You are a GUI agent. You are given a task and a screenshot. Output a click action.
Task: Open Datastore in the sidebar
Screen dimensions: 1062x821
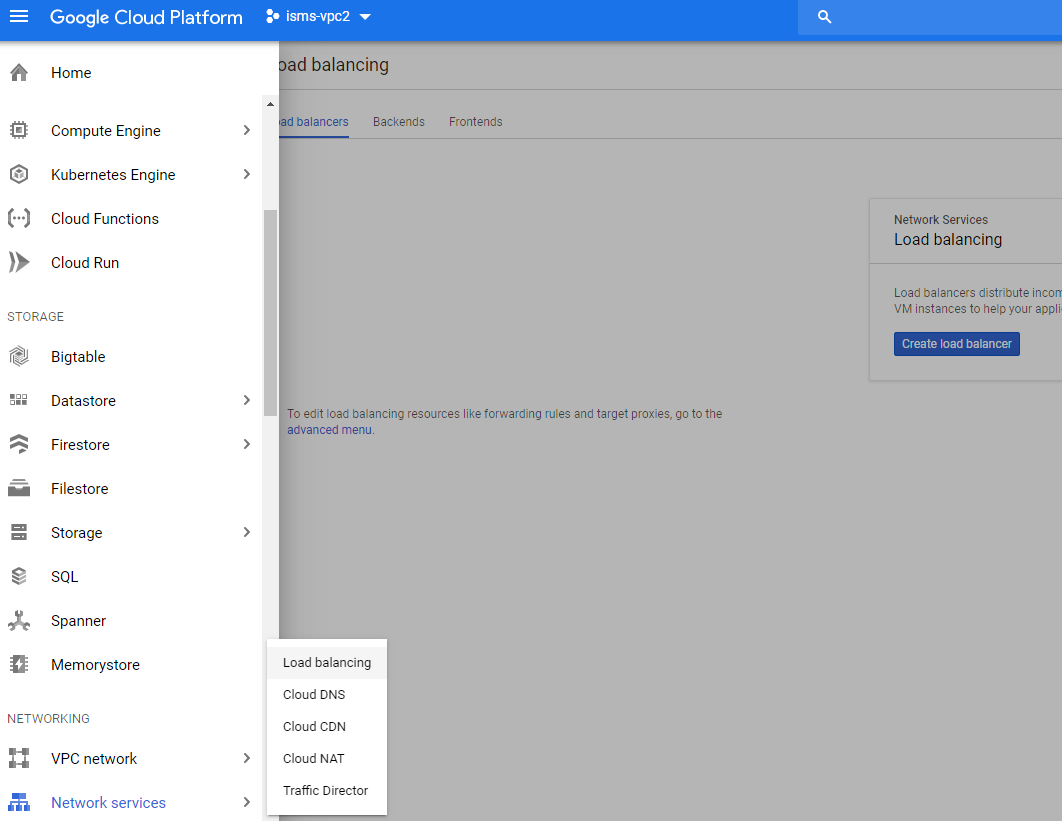(83, 400)
